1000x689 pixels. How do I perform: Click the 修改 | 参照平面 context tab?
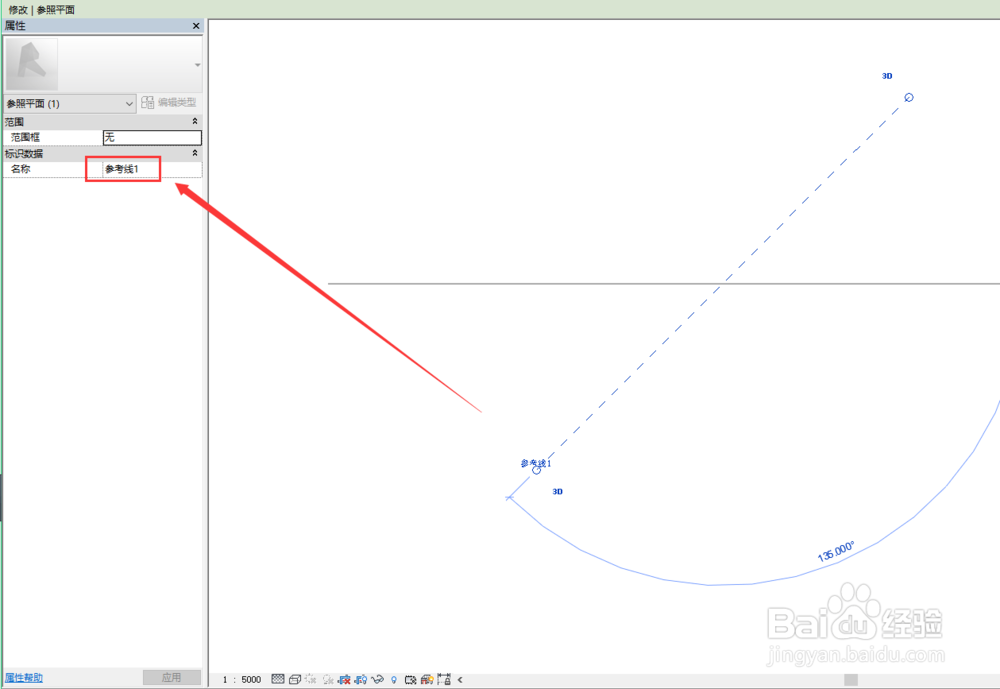[x=41, y=10]
